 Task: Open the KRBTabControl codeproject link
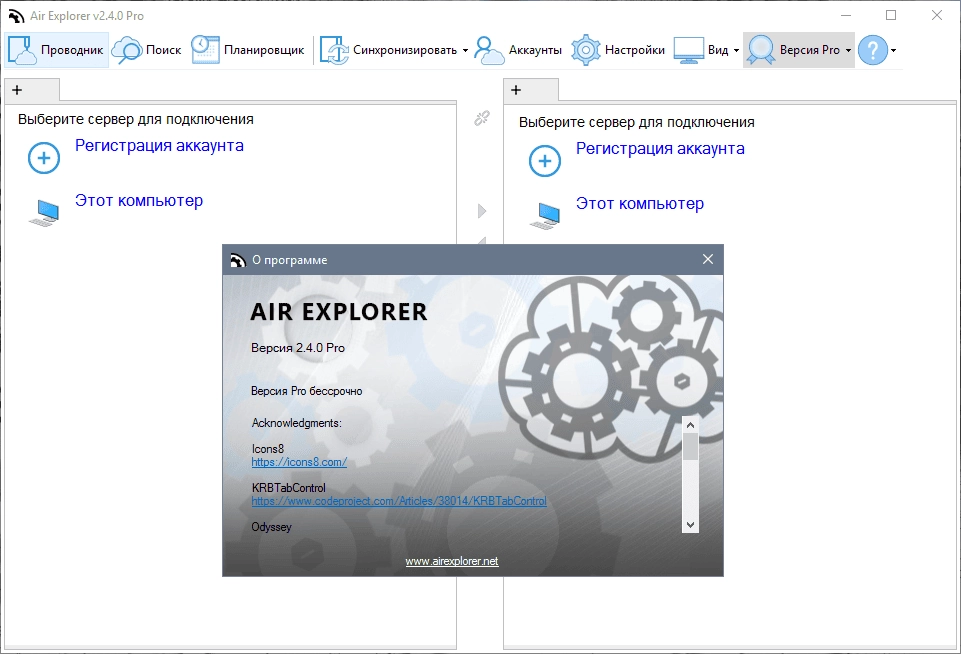click(x=399, y=501)
